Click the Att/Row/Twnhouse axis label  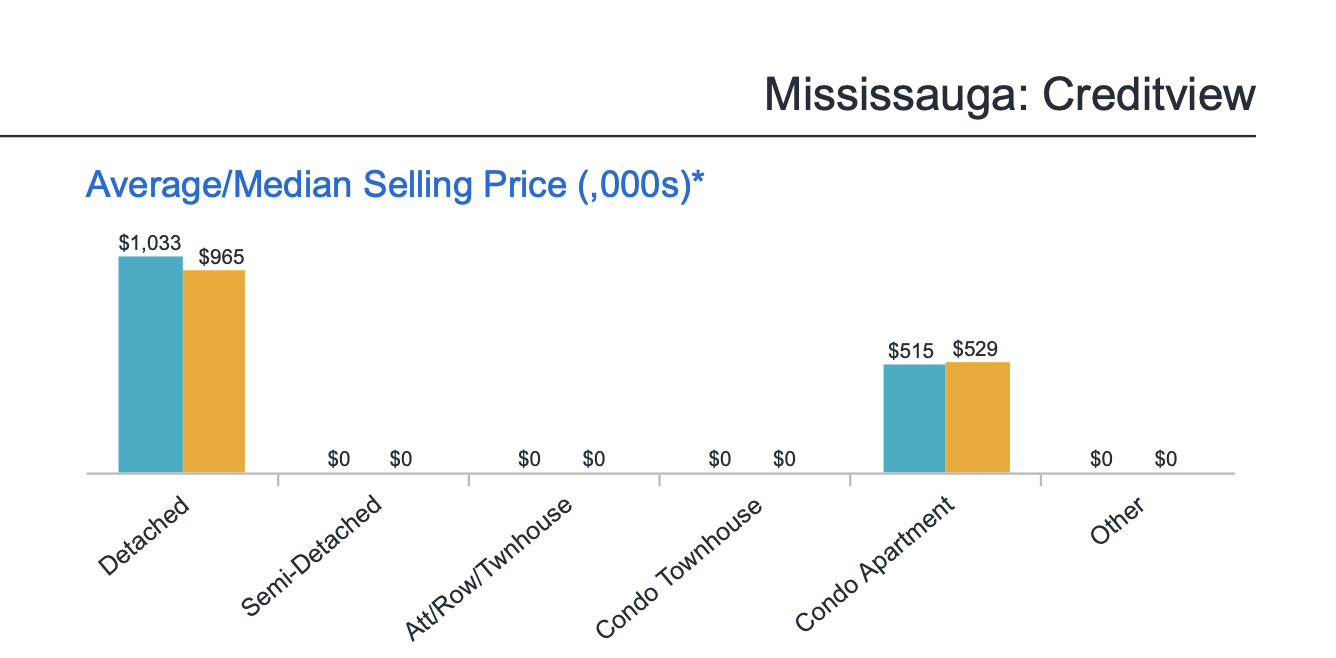point(489,567)
